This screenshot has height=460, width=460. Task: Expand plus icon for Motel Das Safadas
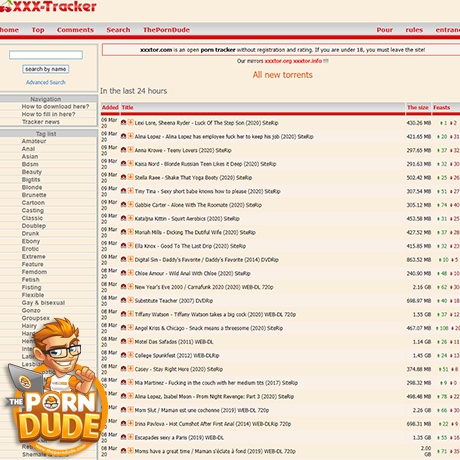[130, 341]
